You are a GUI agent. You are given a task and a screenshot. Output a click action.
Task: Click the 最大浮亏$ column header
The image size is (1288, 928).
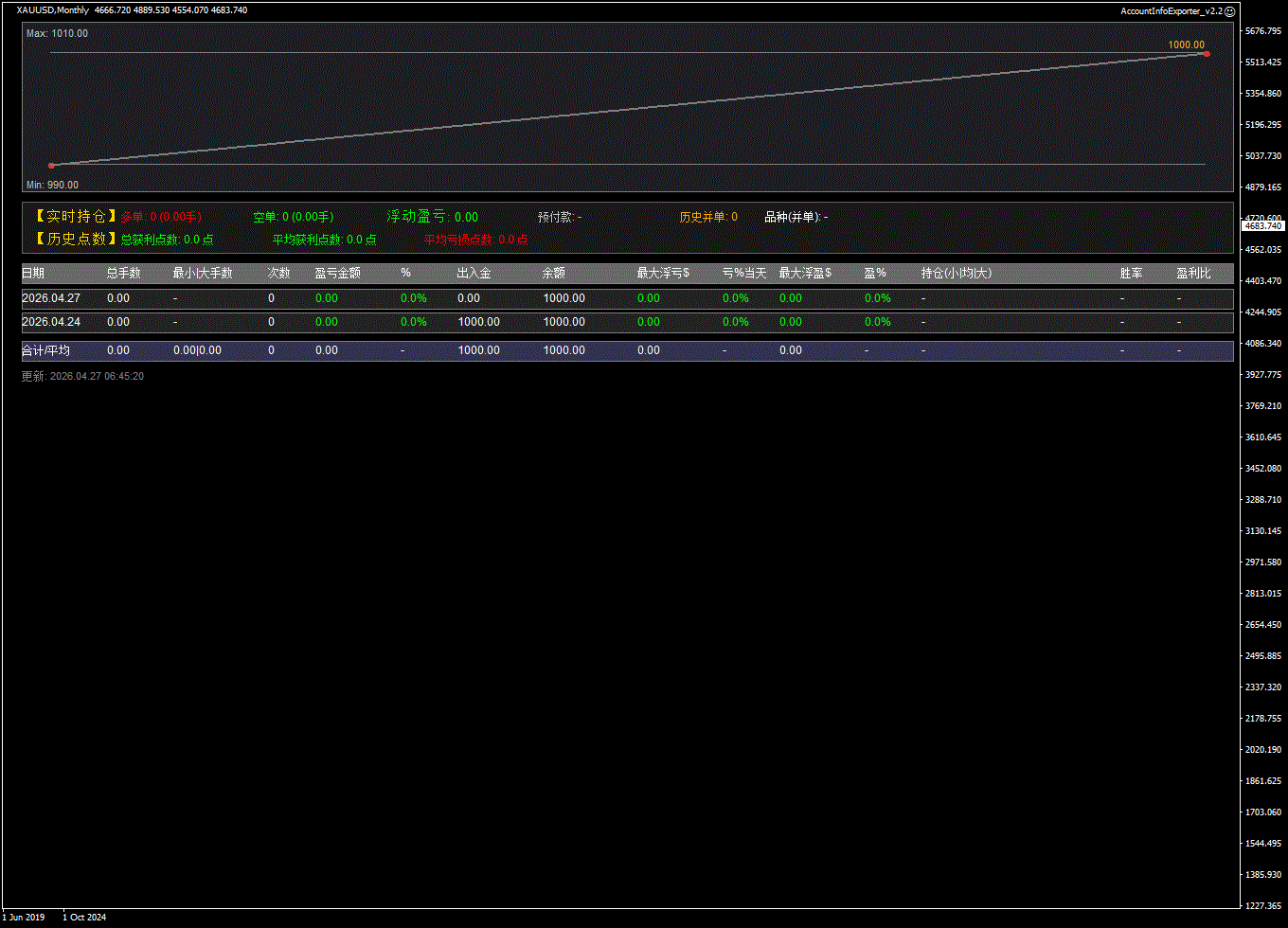(663, 274)
